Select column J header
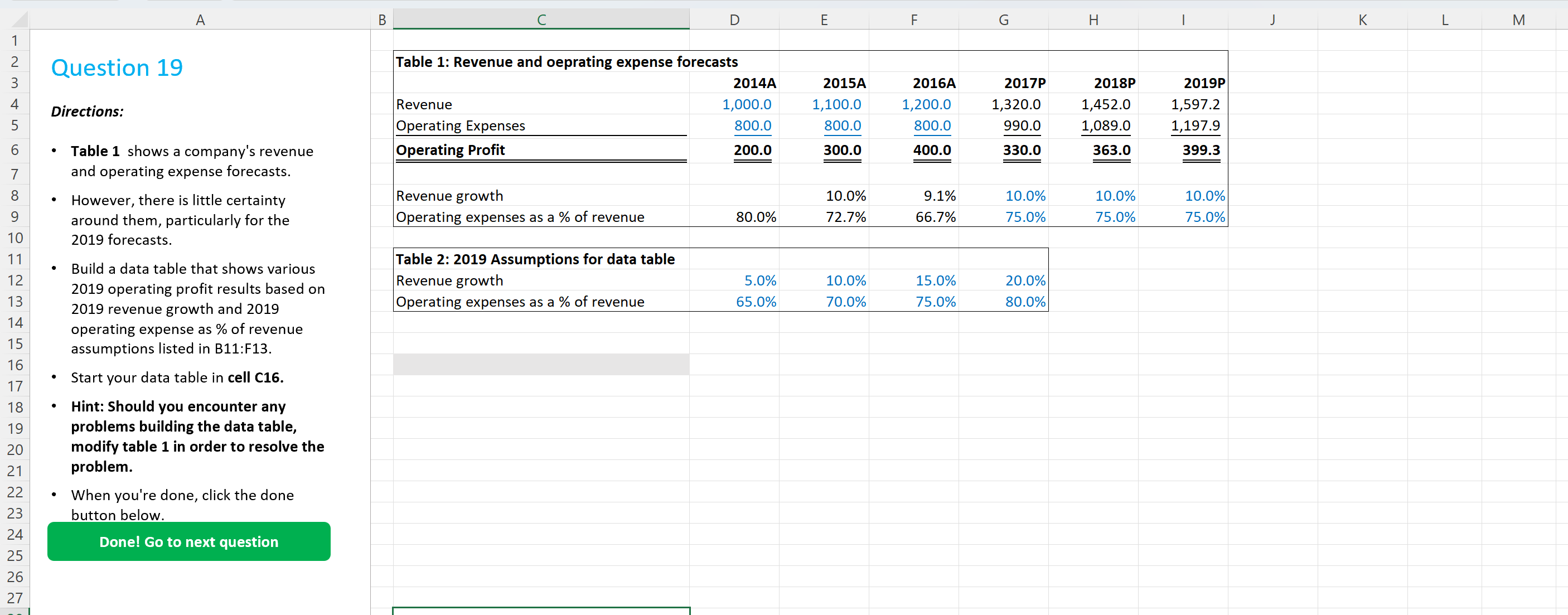Screen dimensions: 1568x615 pos(1272,20)
